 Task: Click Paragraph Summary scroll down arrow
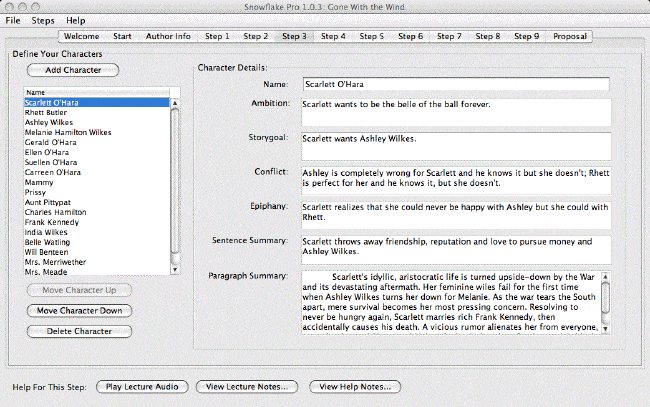click(605, 329)
